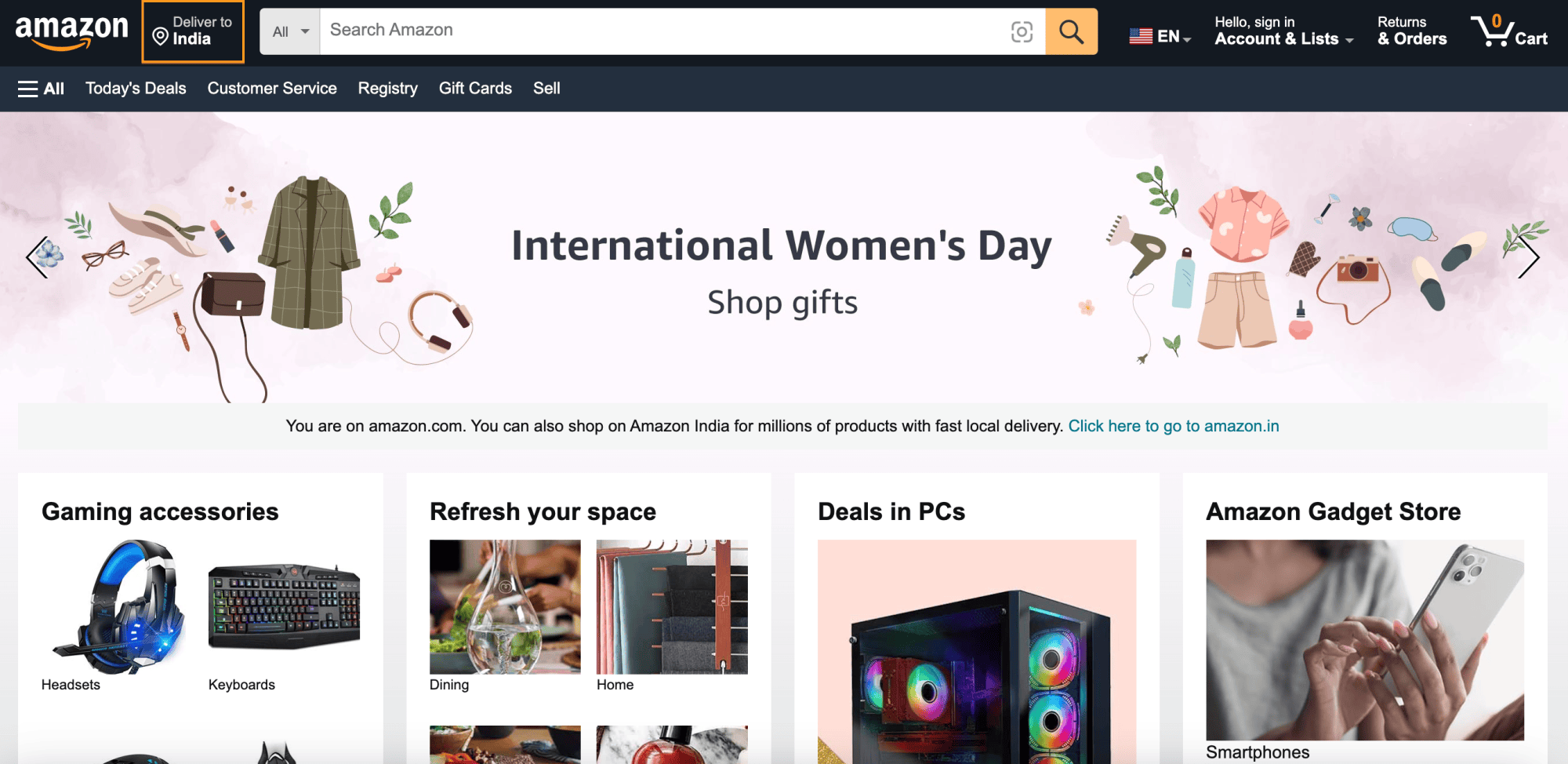Open camera visual search icon
The image size is (1568, 764).
tap(1022, 31)
